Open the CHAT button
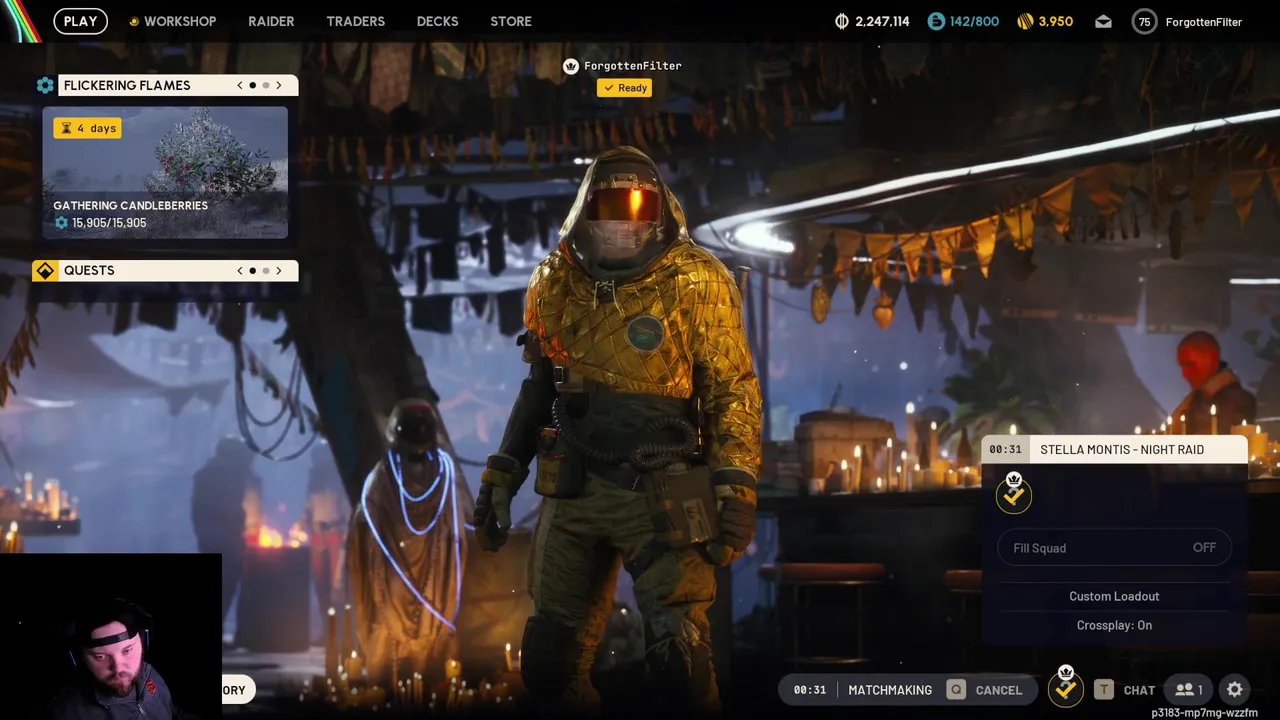This screenshot has width=1280, height=720. coord(1139,690)
